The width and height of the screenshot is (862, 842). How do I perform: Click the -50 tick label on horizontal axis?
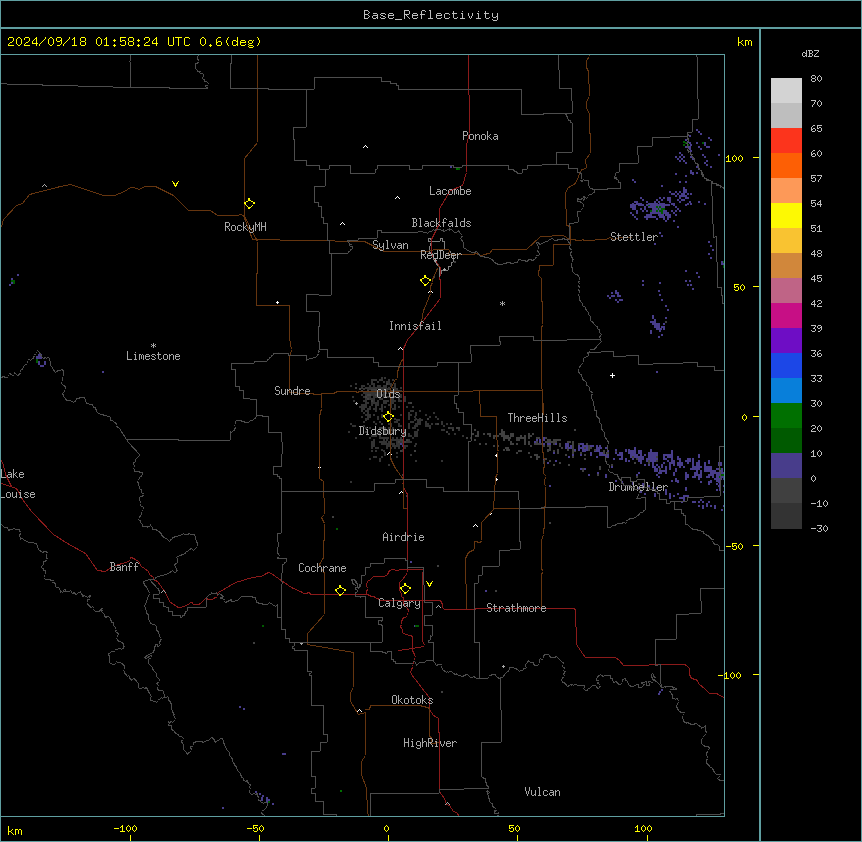coord(255,828)
